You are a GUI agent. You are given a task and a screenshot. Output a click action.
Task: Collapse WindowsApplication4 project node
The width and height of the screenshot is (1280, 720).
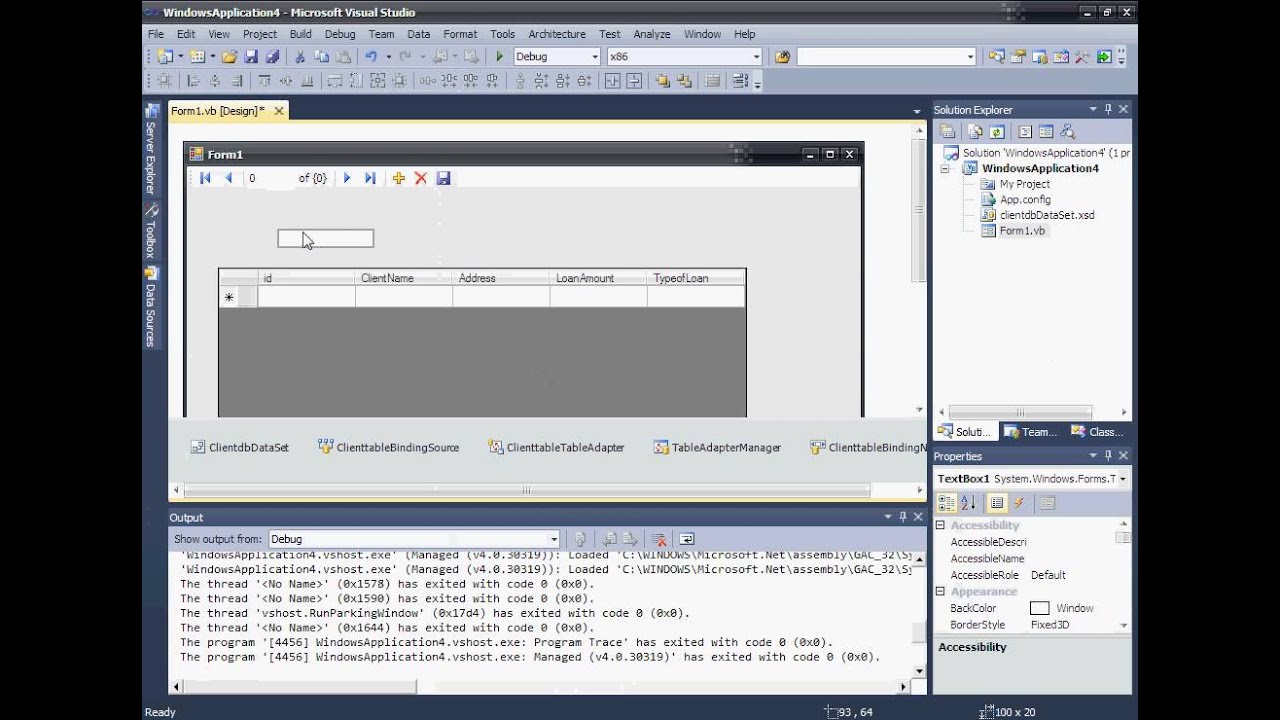coord(945,169)
